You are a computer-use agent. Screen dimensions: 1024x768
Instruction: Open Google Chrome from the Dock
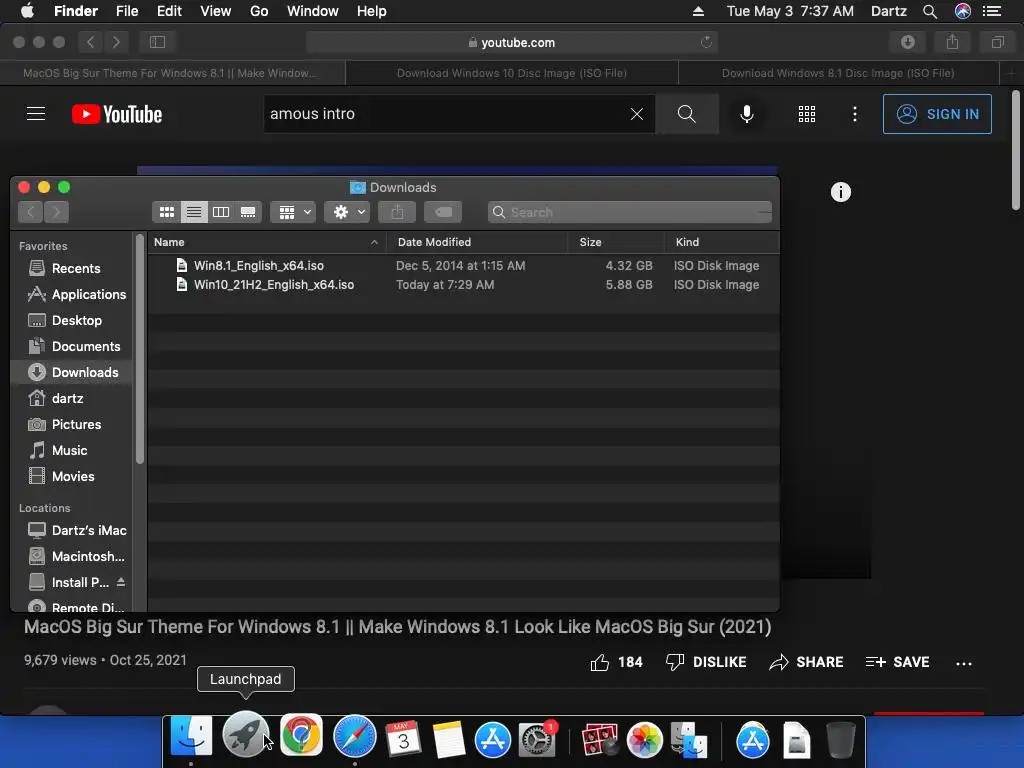[301, 735]
